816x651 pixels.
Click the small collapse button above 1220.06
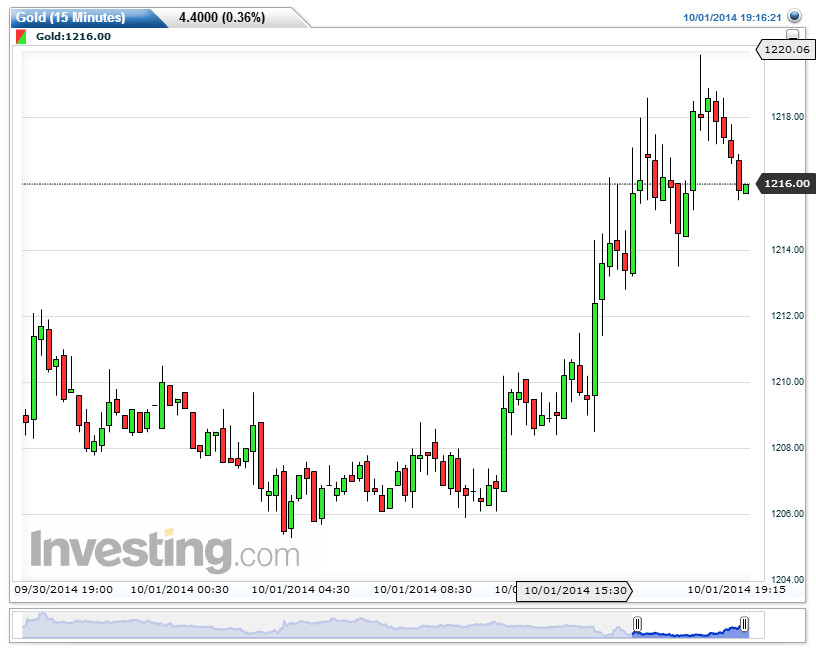tap(792, 35)
